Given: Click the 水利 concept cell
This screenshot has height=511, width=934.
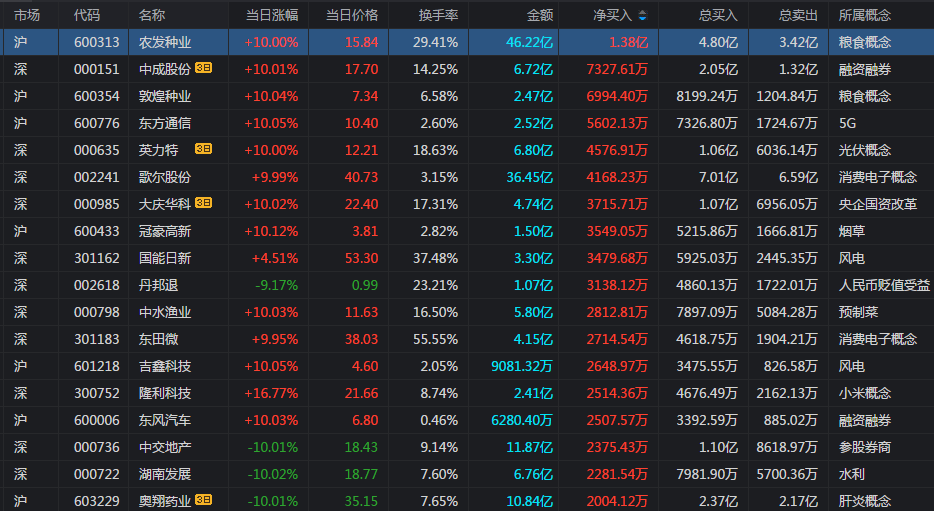Looking at the screenshot, I should click(x=852, y=474).
